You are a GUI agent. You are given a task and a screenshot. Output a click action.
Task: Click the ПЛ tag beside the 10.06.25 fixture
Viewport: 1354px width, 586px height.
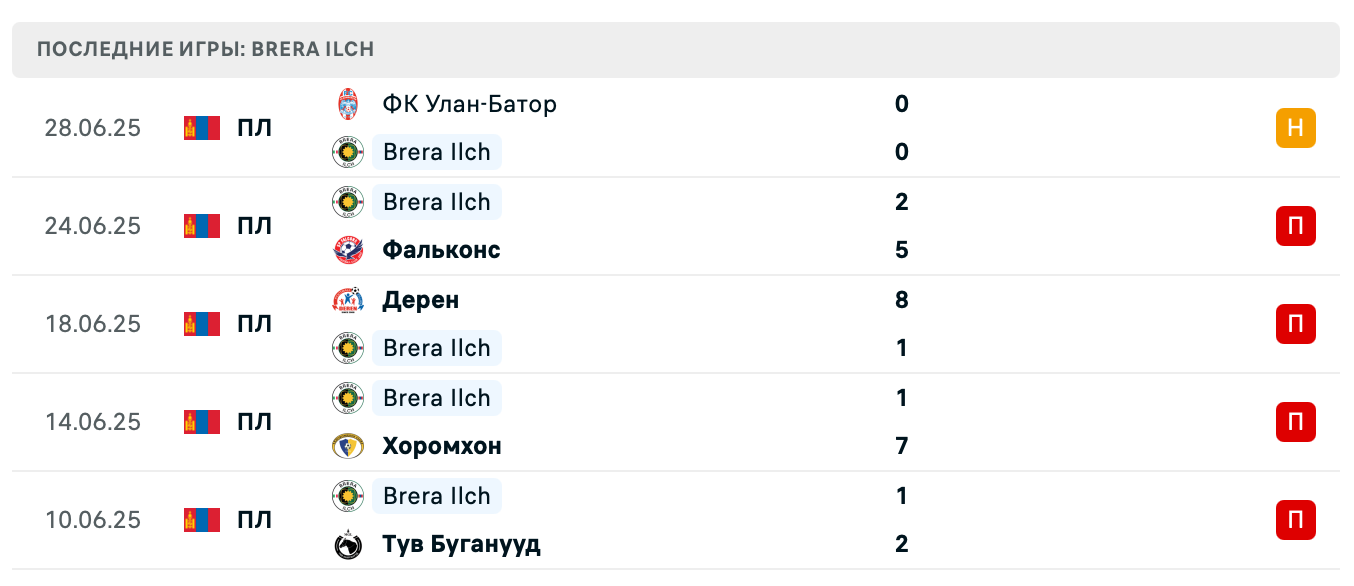[x=255, y=520]
